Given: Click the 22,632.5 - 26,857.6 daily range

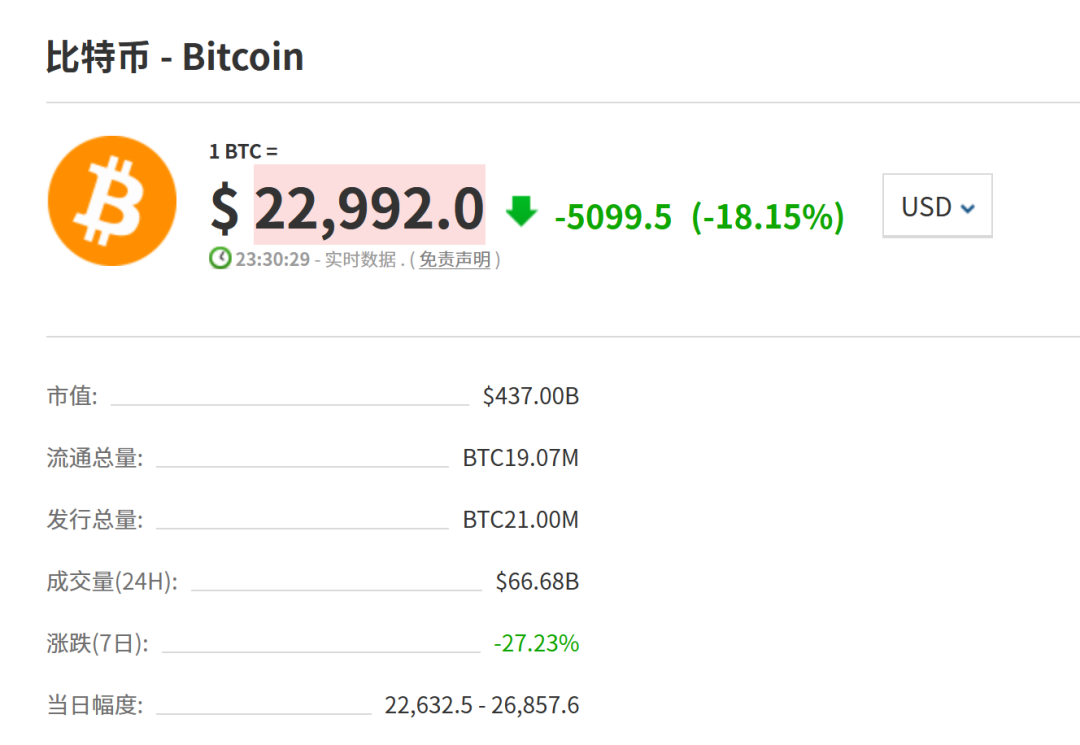Looking at the screenshot, I should pyautogui.click(x=482, y=705).
